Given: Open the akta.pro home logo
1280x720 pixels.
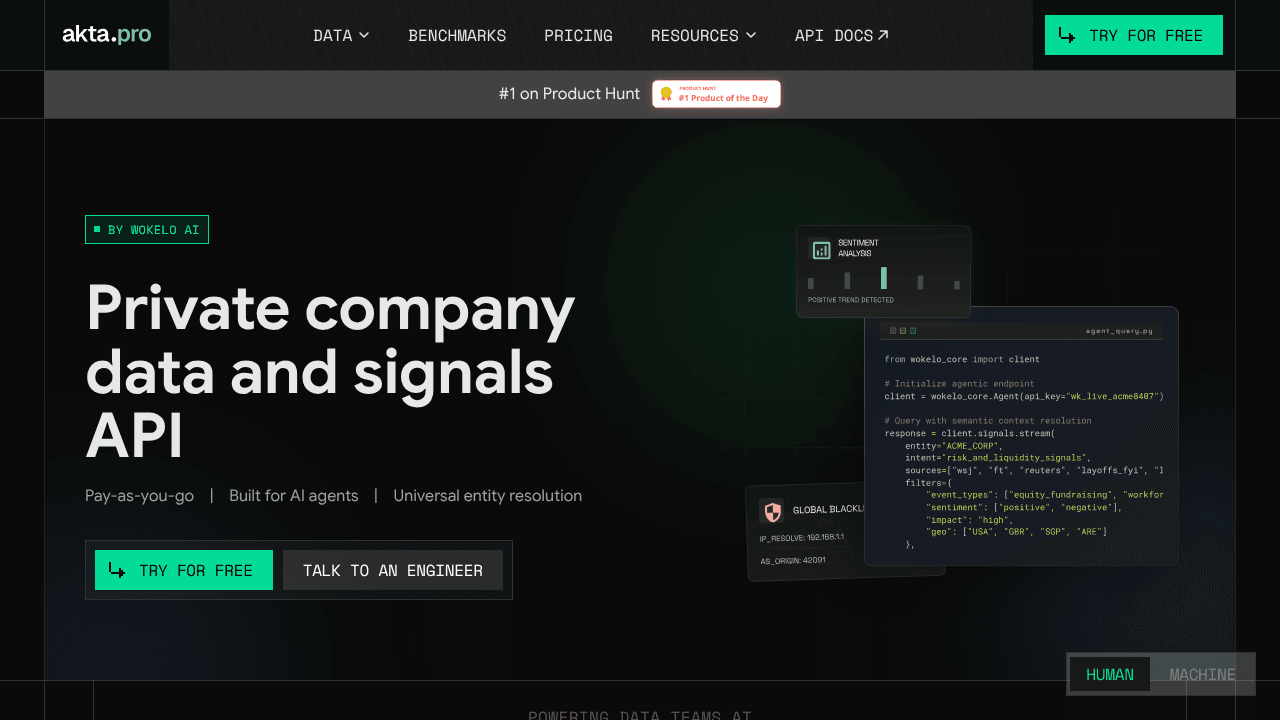Looking at the screenshot, I should point(106,35).
